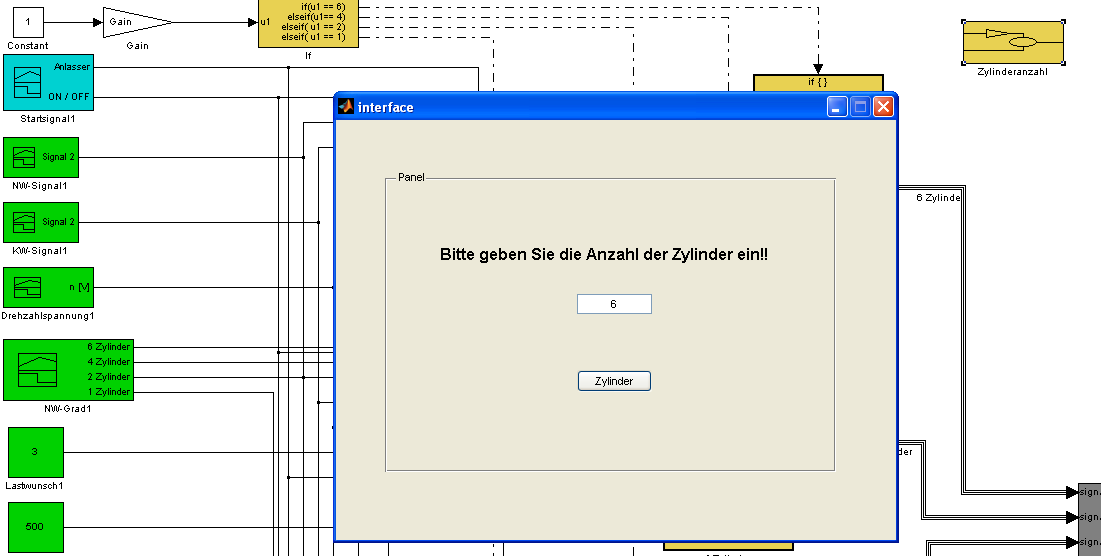Image resolution: width=1101 pixels, height=556 pixels.
Task: Click the 'elseif( u1 == 1)' condition in If block
Action: pos(313,37)
